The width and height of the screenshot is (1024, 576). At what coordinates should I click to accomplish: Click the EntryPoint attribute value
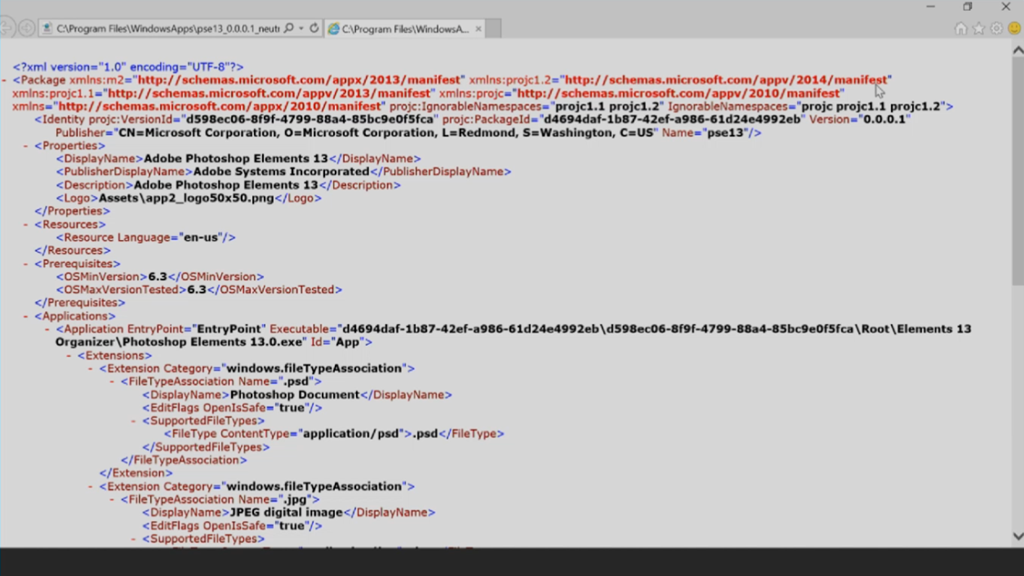coord(229,329)
